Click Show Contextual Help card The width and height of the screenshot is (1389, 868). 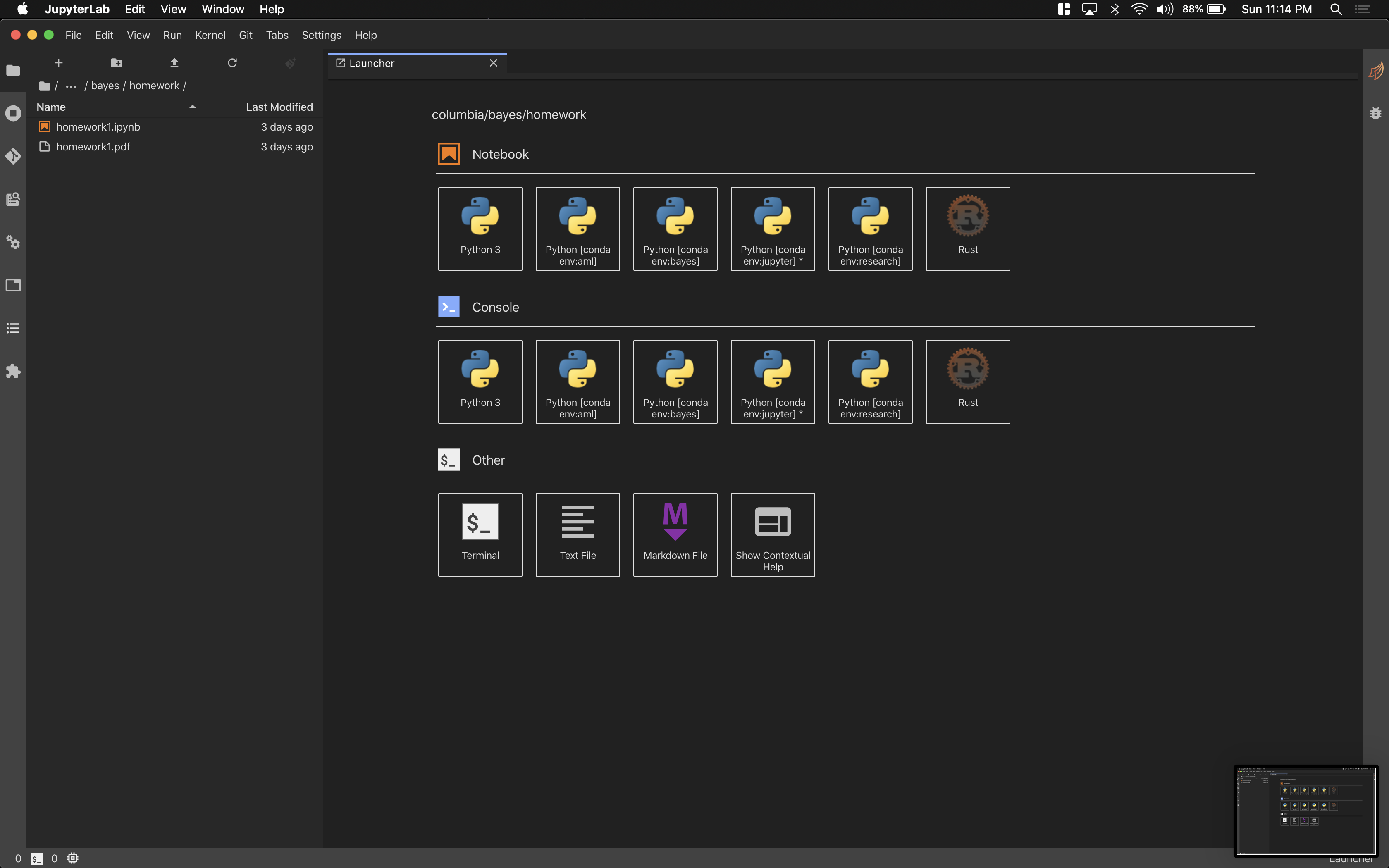(773, 534)
